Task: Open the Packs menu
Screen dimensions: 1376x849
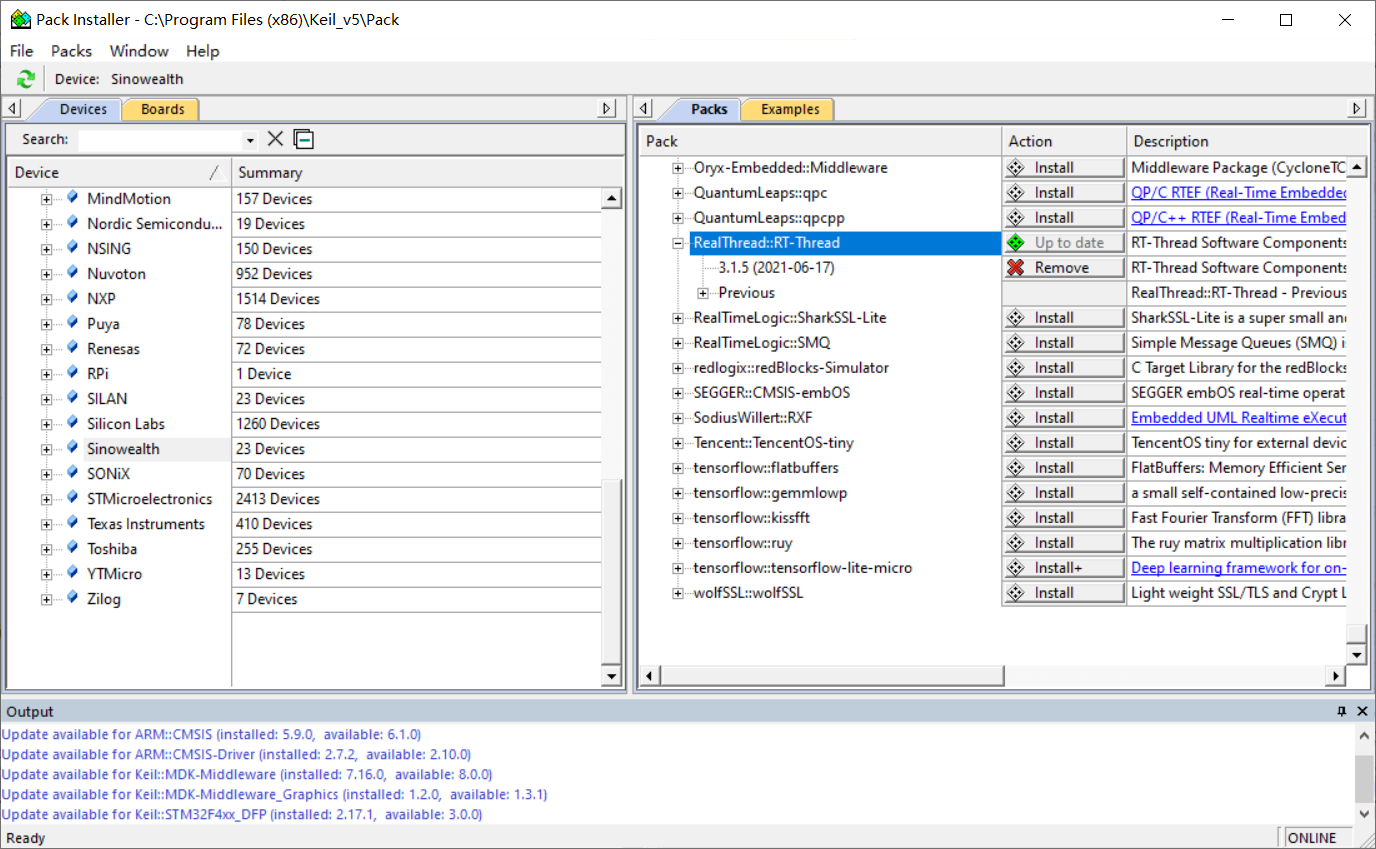Action: tap(71, 51)
